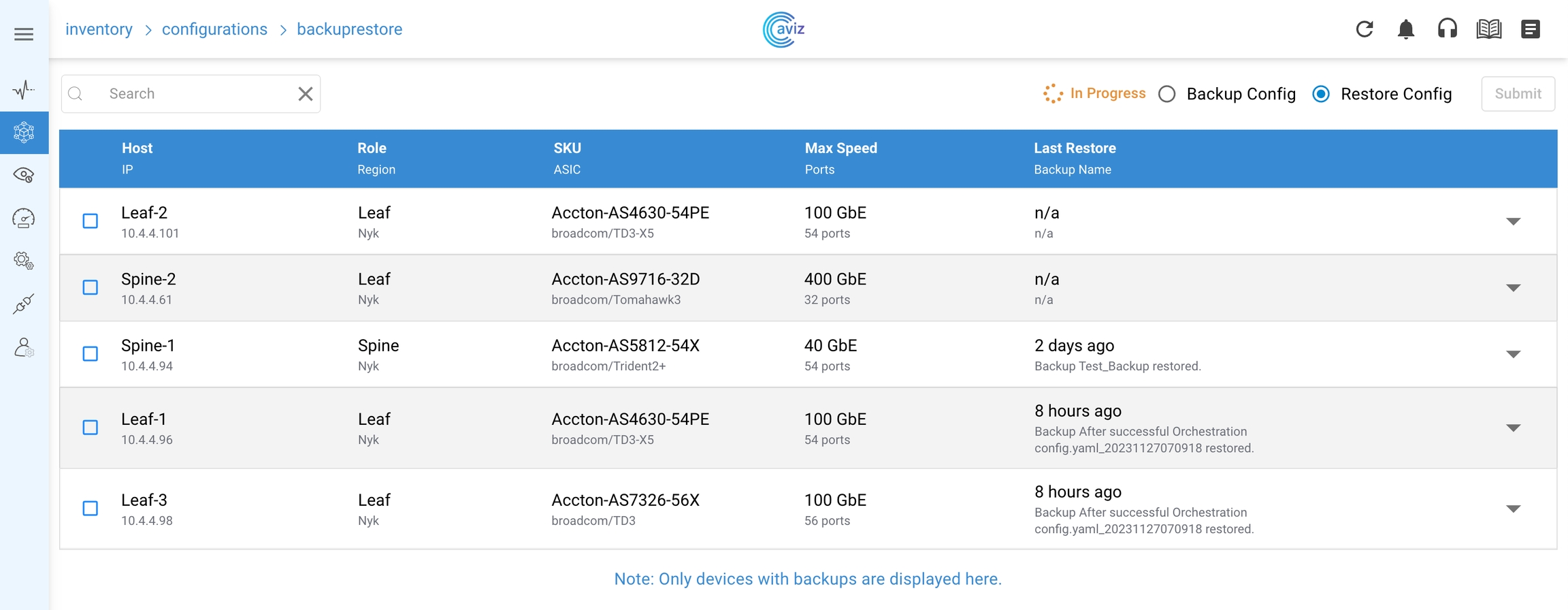Click the plug connector sidebar icon
This screenshot has width=1568, height=610.
tap(24, 304)
